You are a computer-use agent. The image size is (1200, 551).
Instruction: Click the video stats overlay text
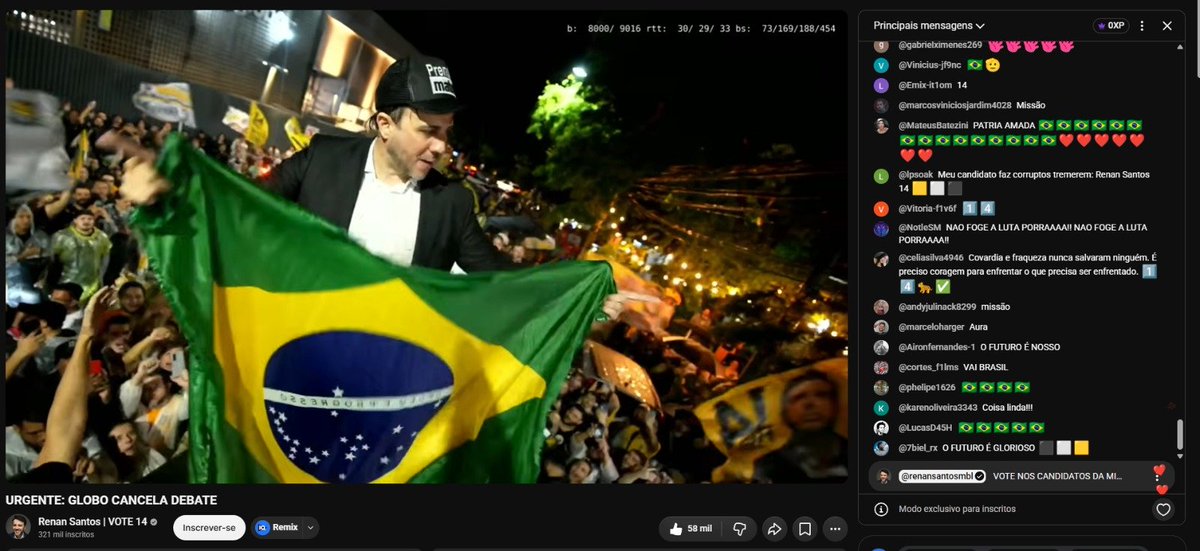tap(701, 29)
